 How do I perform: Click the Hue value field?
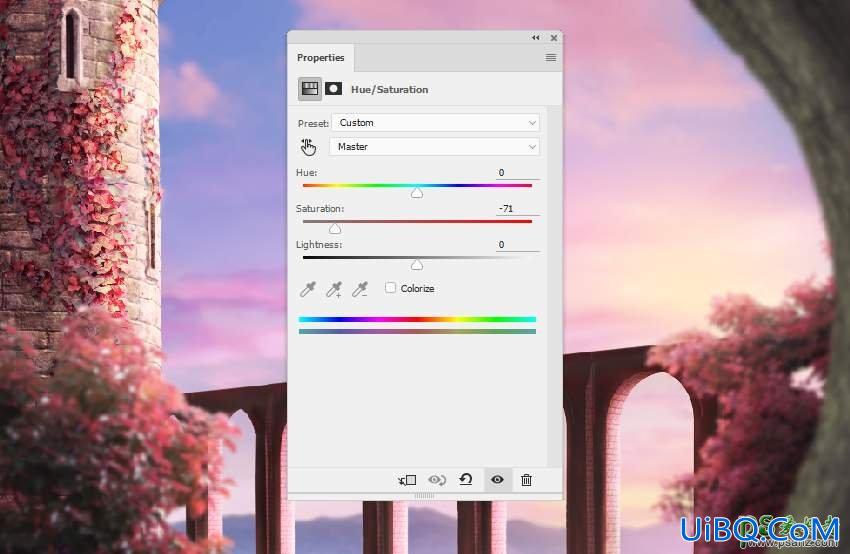pos(518,172)
